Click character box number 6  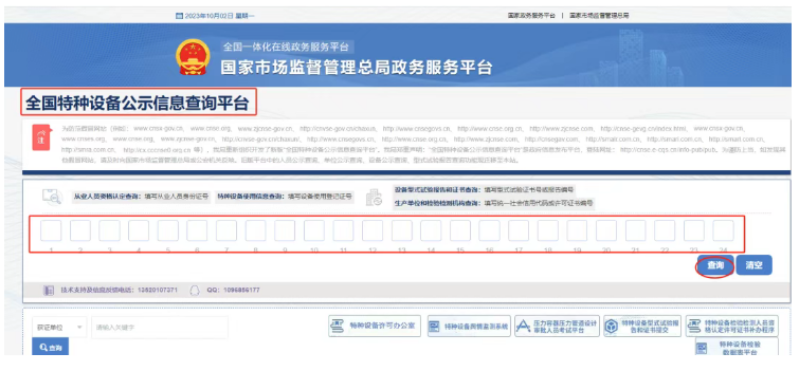pyautogui.click(x=197, y=231)
